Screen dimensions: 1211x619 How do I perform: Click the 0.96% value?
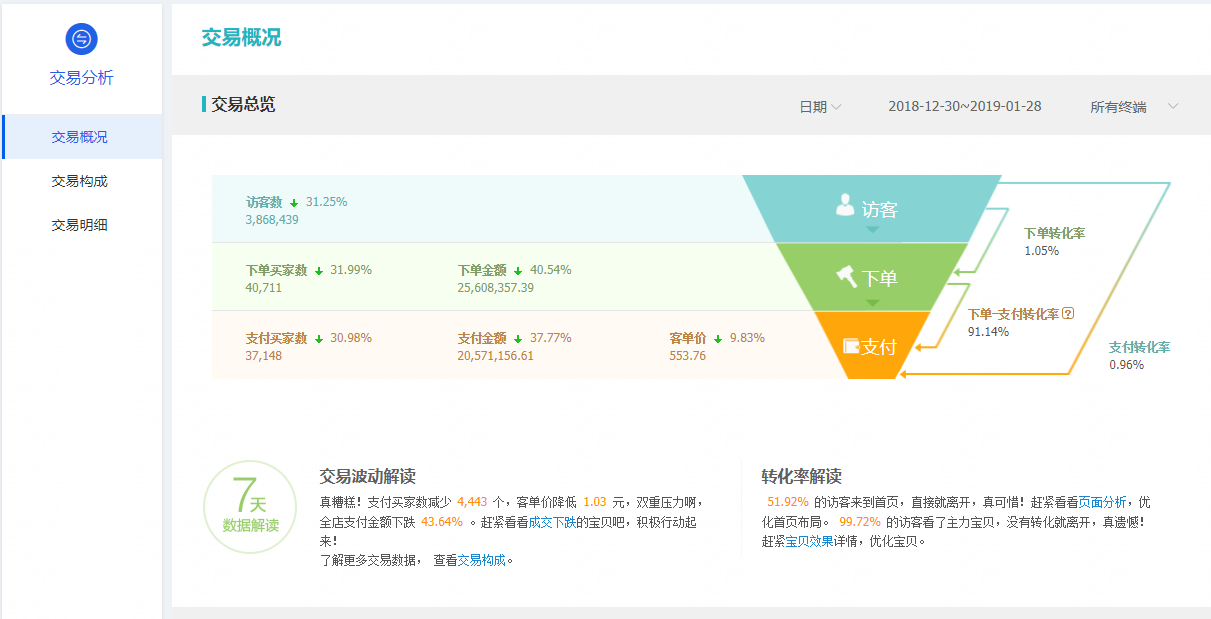(x=1126, y=364)
